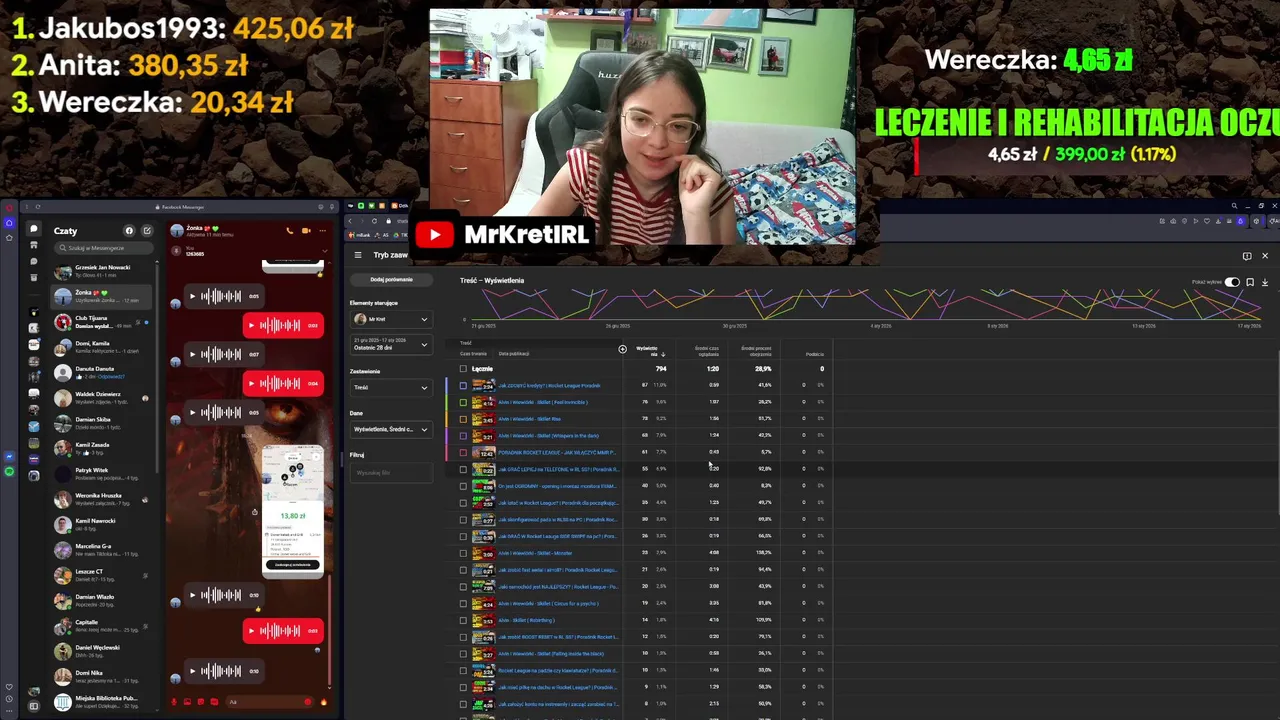
Task: Select the Polubienia column header
Action: [x=814, y=353]
